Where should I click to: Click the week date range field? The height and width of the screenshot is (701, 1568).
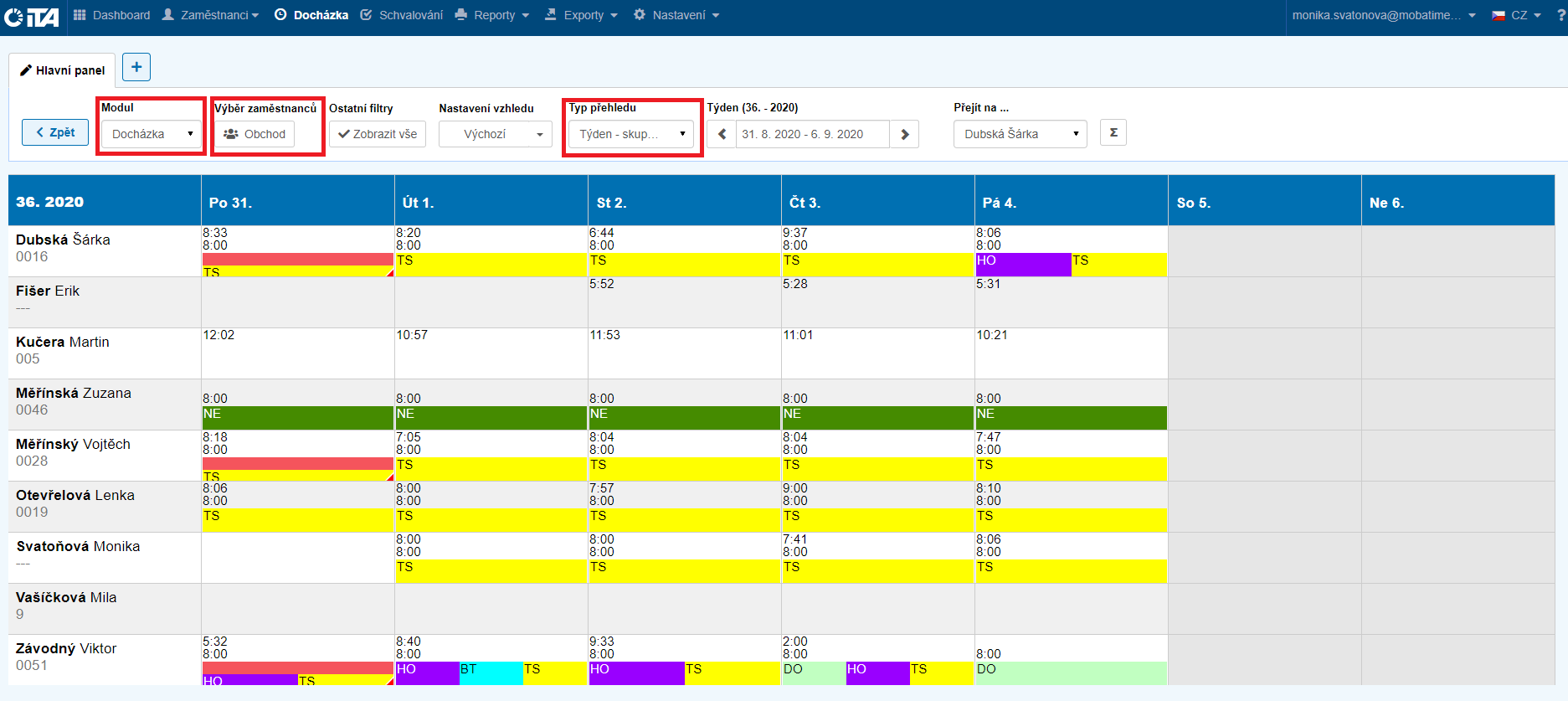pos(811,134)
